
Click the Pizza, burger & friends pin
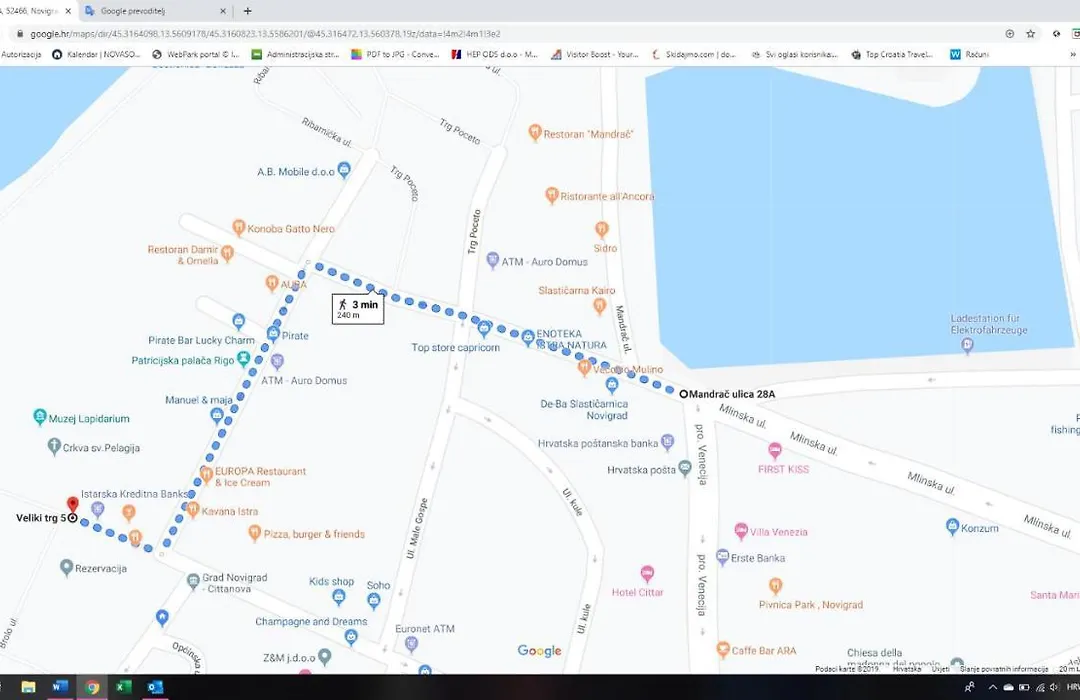pos(255,533)
